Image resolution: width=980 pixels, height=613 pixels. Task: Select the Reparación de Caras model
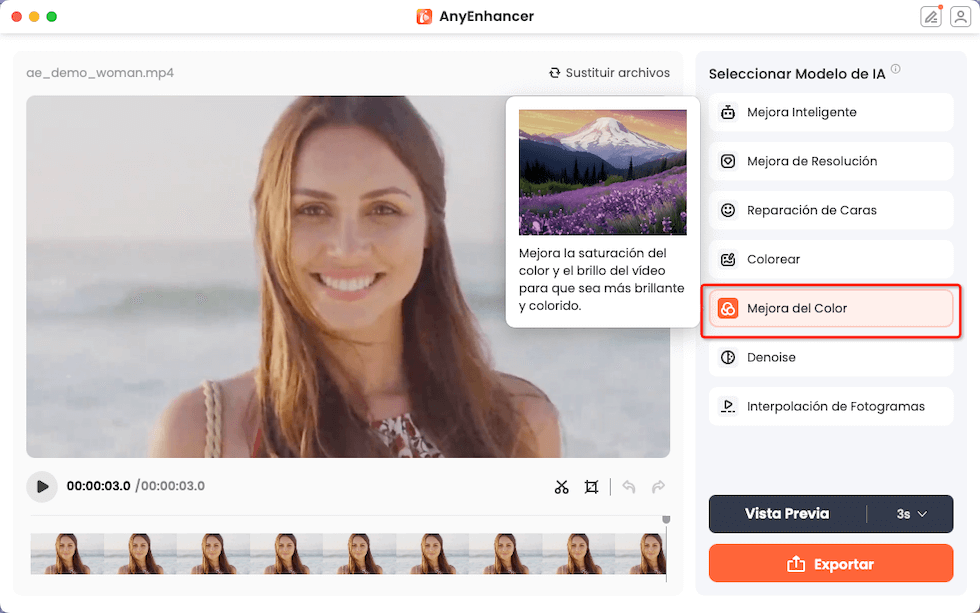[x=830, y=210]
